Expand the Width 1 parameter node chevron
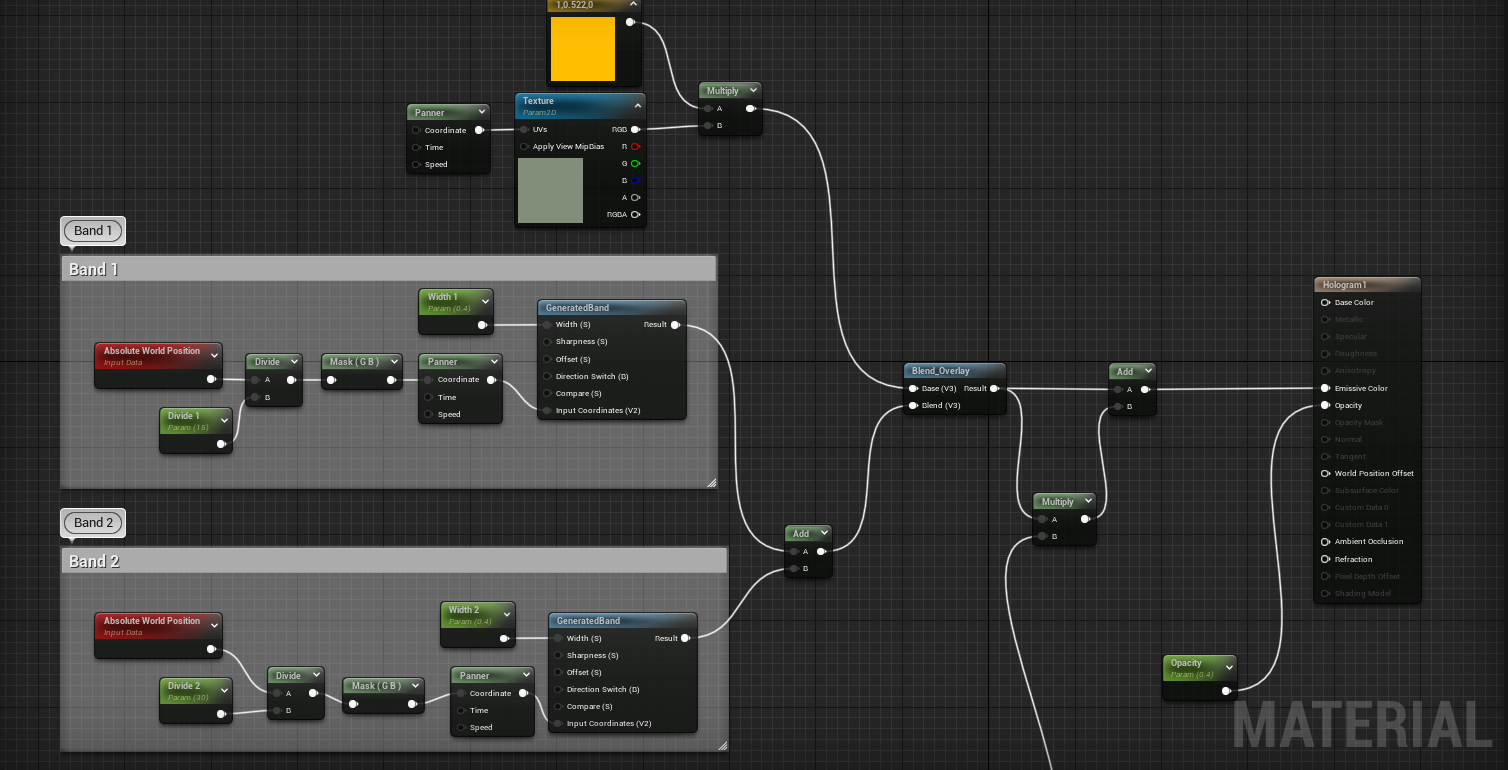 point(485,300)
